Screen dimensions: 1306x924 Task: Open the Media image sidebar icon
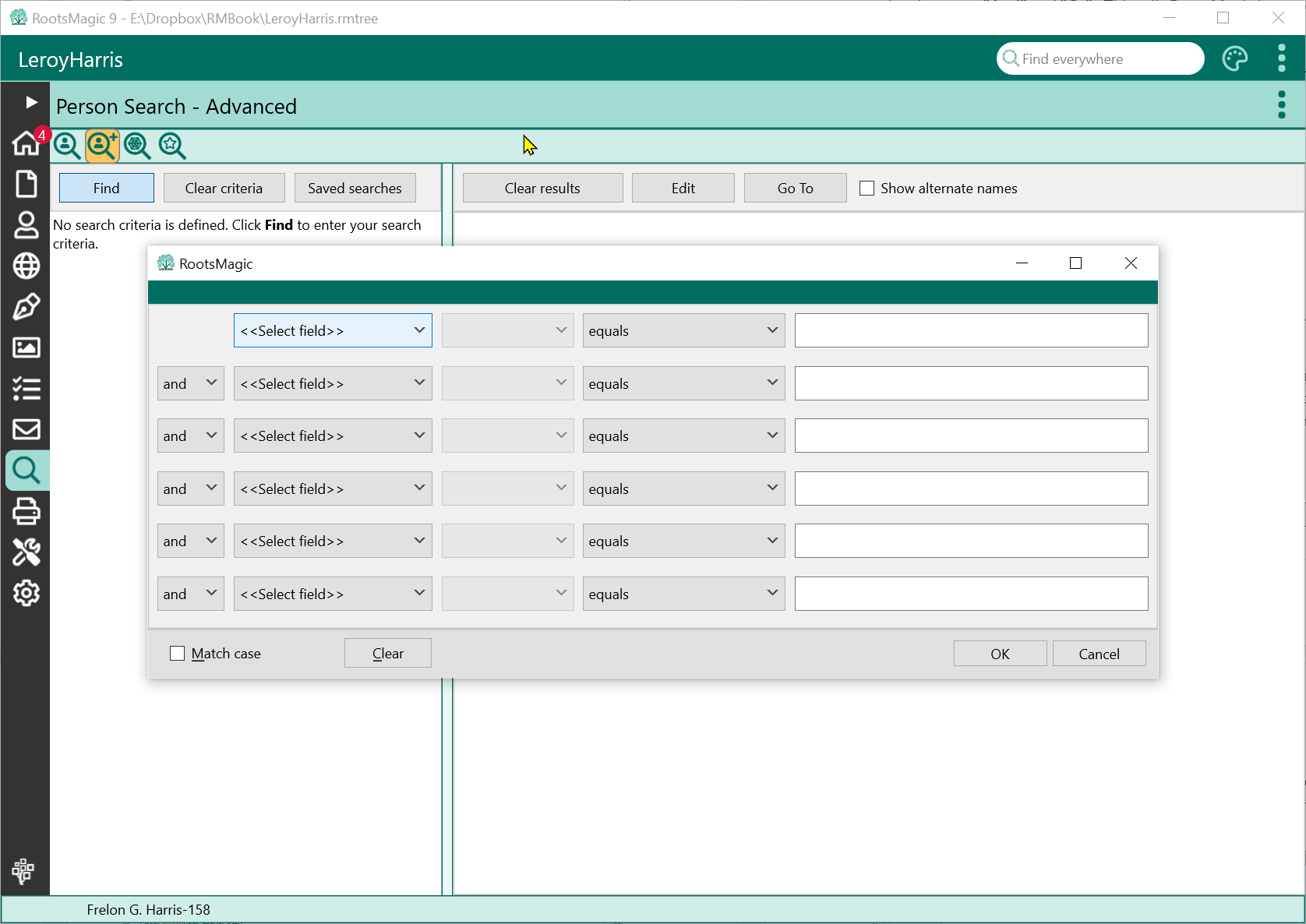click(26, 347)
